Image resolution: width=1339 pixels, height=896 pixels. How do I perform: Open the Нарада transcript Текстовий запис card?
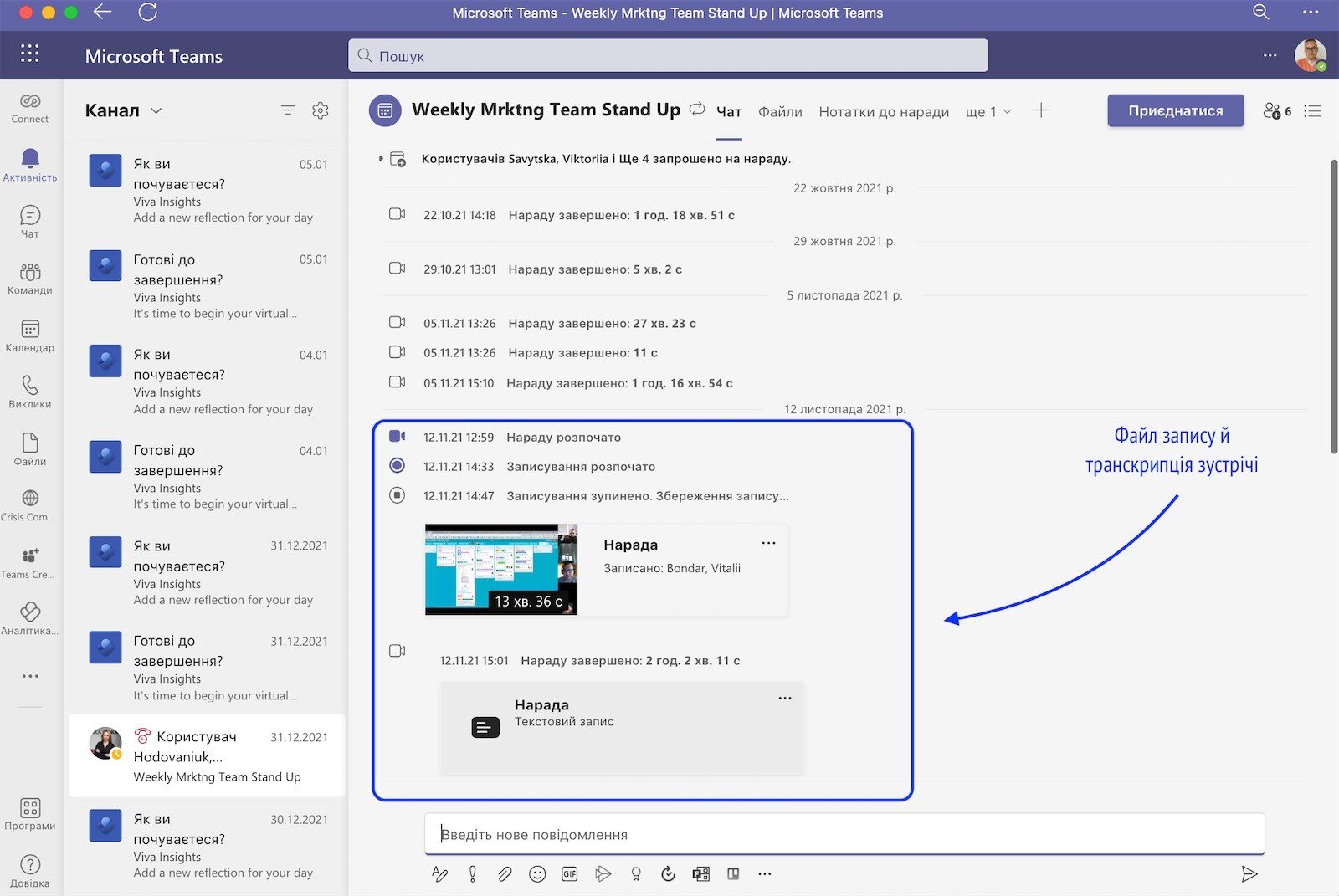pos(622,727)
